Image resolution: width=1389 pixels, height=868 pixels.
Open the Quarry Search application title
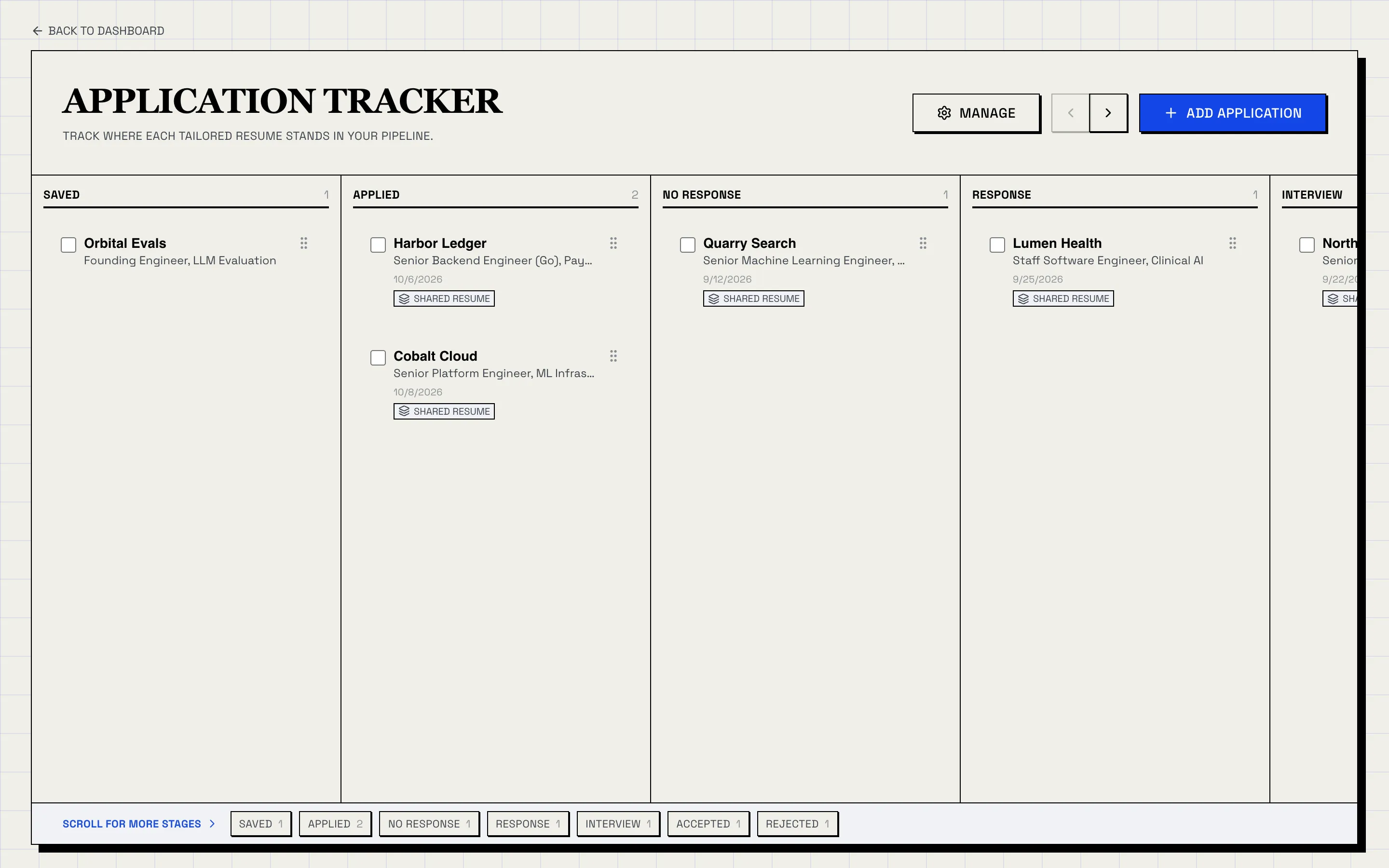[749, 244]
